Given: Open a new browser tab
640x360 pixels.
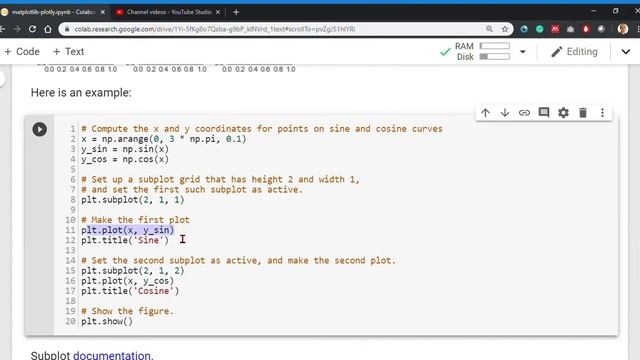Looking at the screenshot, I should click(236, 12).
